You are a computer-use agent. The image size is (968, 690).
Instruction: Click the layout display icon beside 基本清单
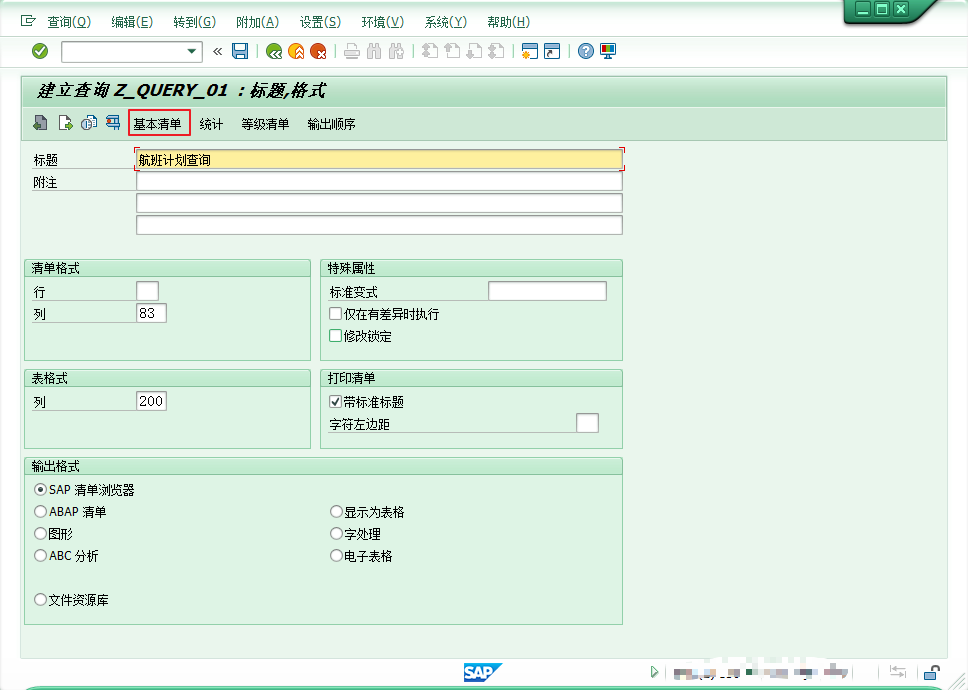[x=113, y=123]
